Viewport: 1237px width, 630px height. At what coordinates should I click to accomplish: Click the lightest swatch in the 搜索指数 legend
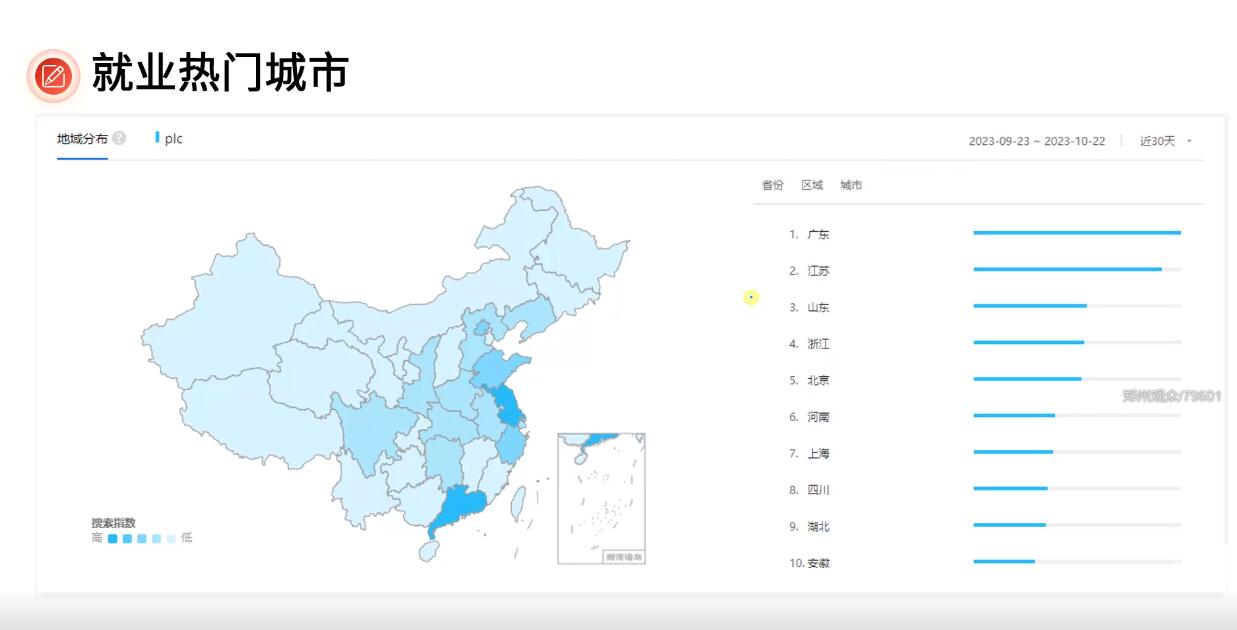coord(171,539)
